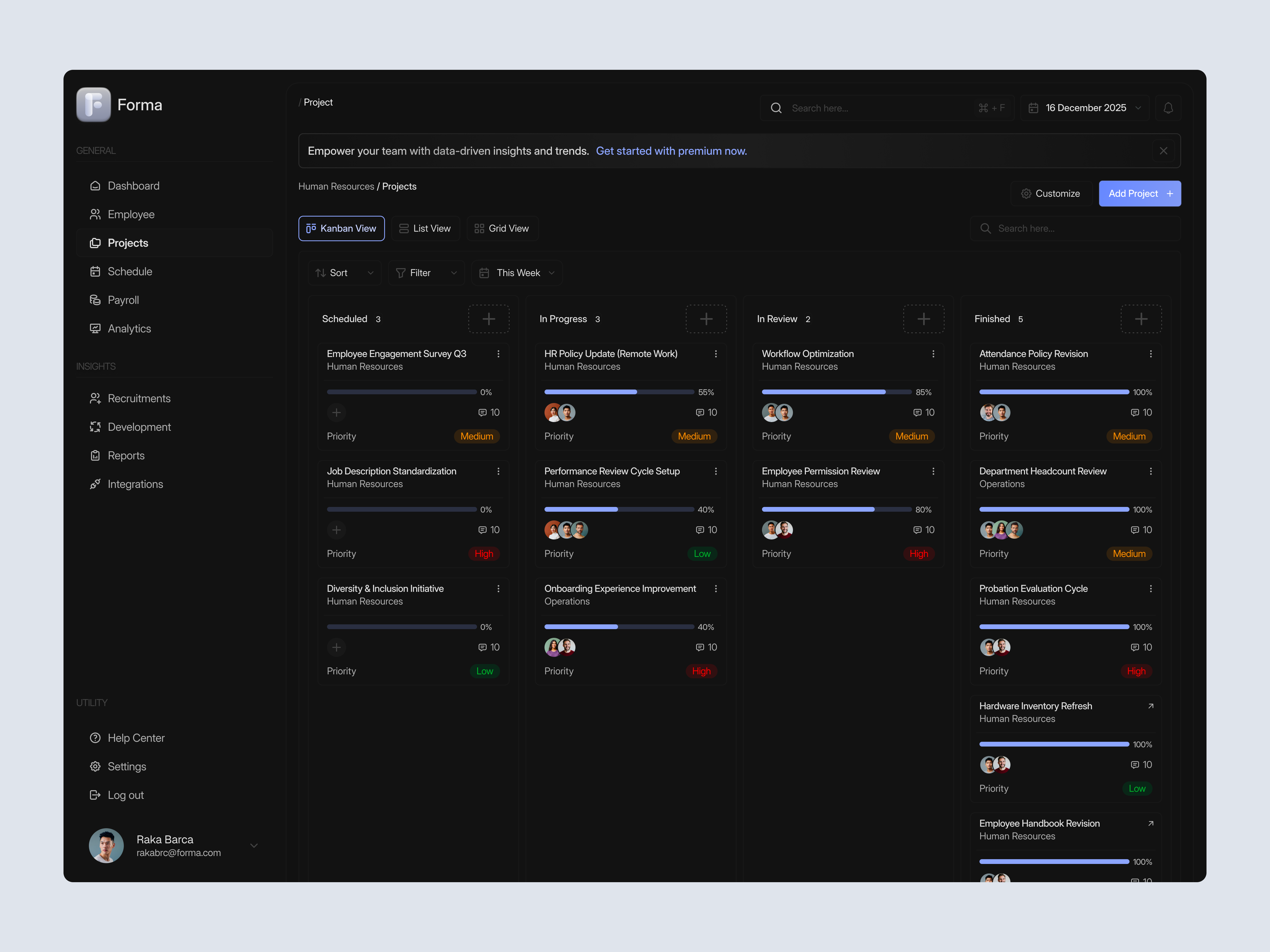
Task: Open options menu on Employee Engagement Survey Q3 card
Action: click(498, 354)
